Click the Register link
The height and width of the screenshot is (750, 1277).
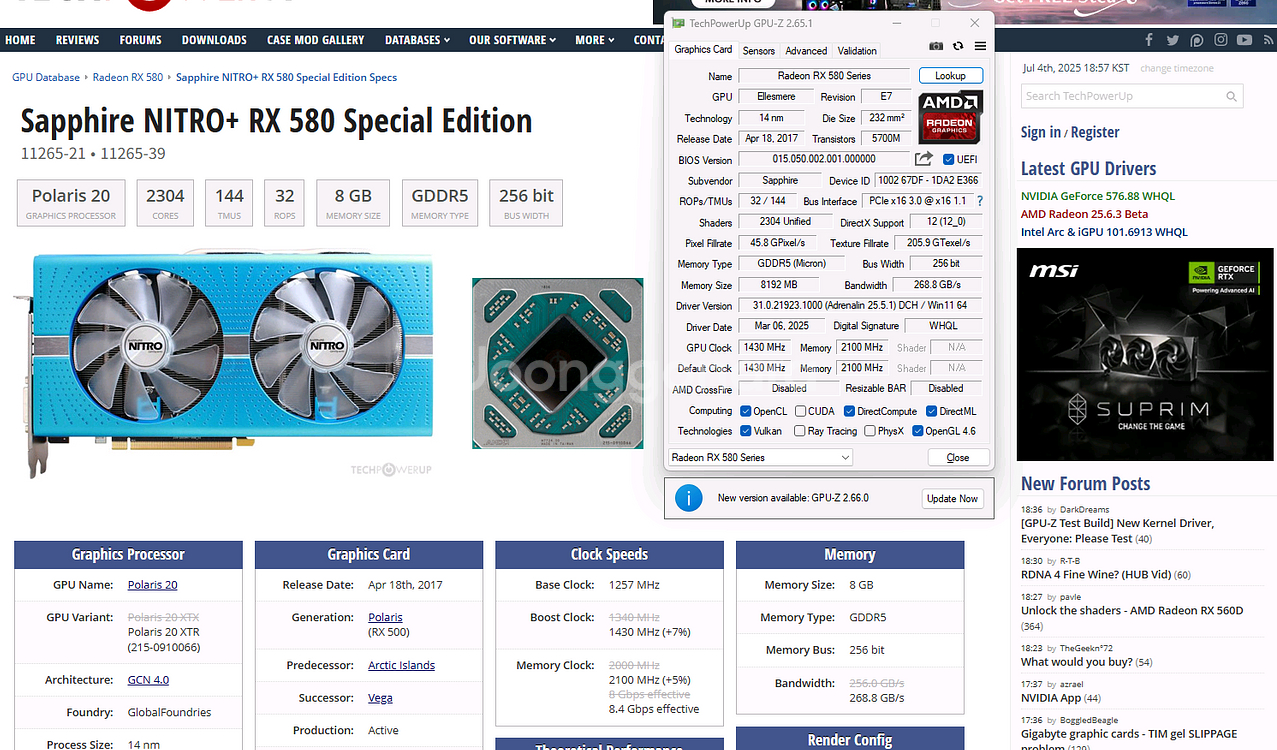point(1095,132)
